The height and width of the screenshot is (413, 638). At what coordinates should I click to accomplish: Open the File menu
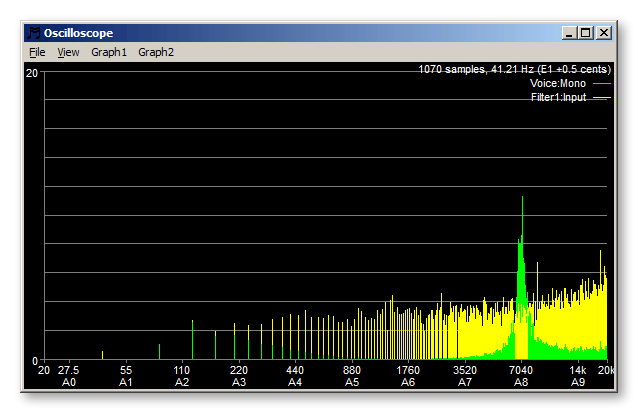click(37, 52)
